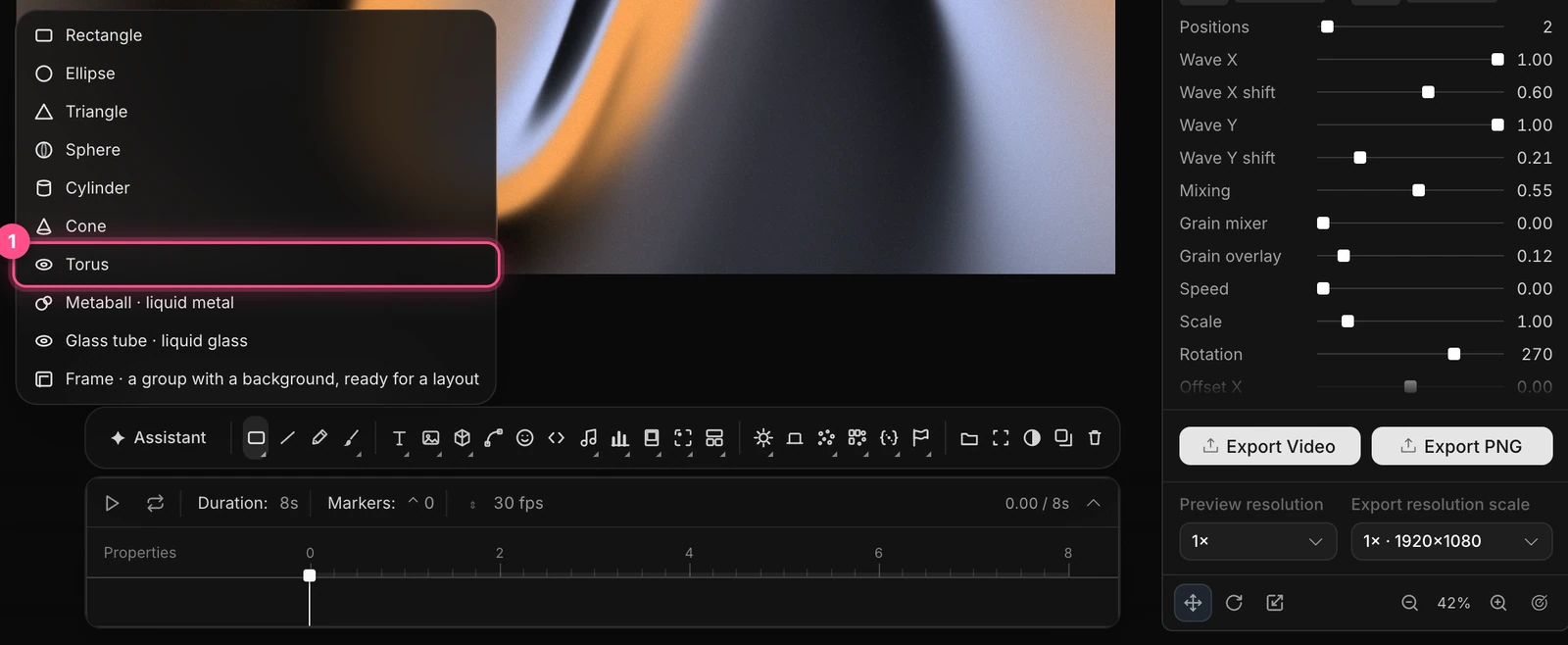The image size is (1568, 645).
Task: Select the paintbrush tool
Action: (x=352, y=438)
